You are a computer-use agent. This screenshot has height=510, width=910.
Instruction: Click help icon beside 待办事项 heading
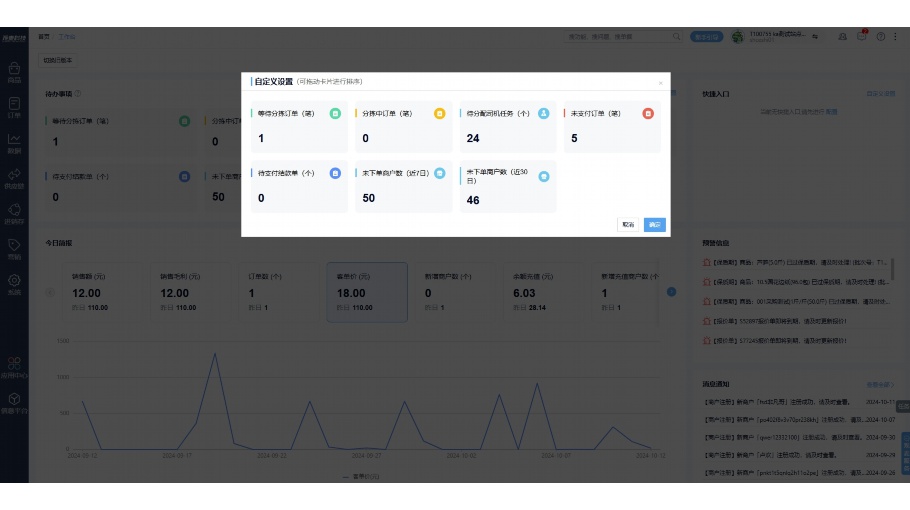pos(78,93)
